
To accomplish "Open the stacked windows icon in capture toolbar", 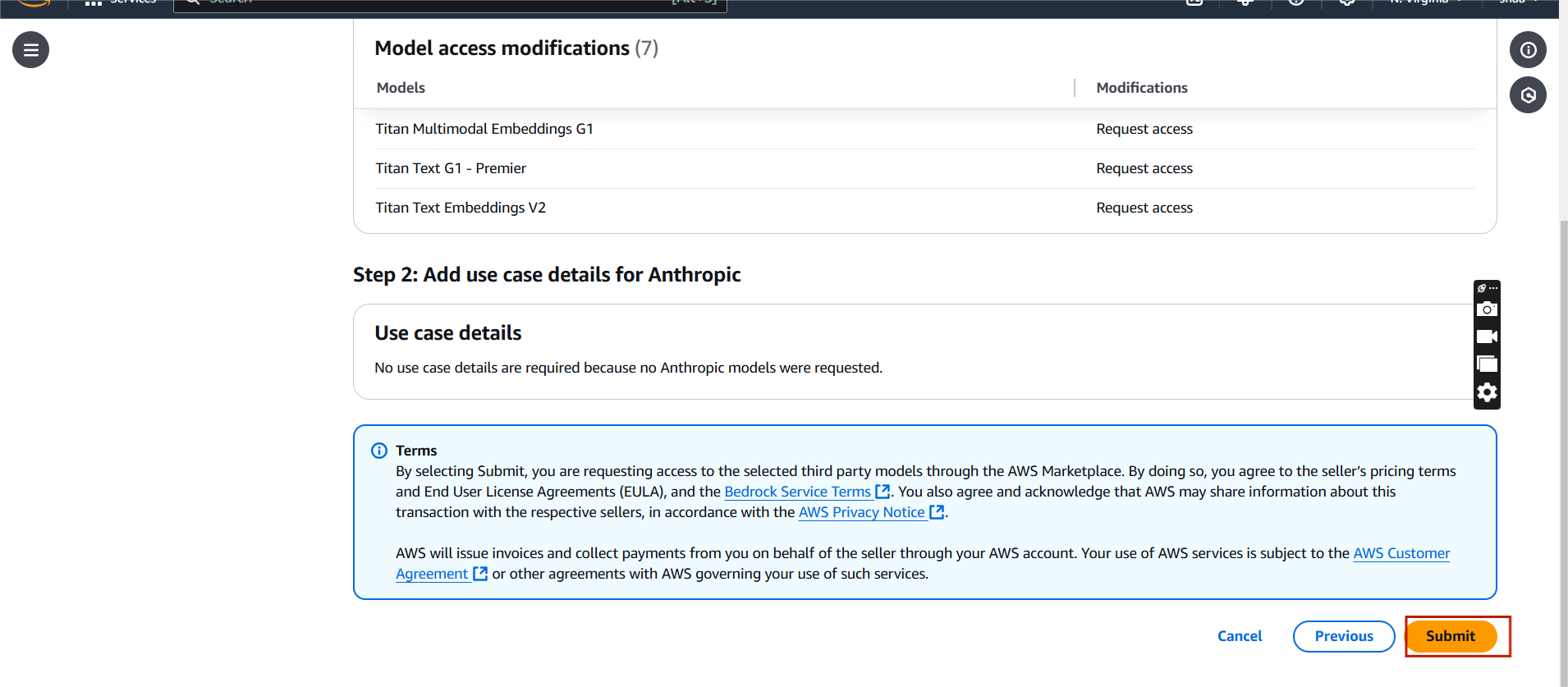I will click(x=1487, y=364).
